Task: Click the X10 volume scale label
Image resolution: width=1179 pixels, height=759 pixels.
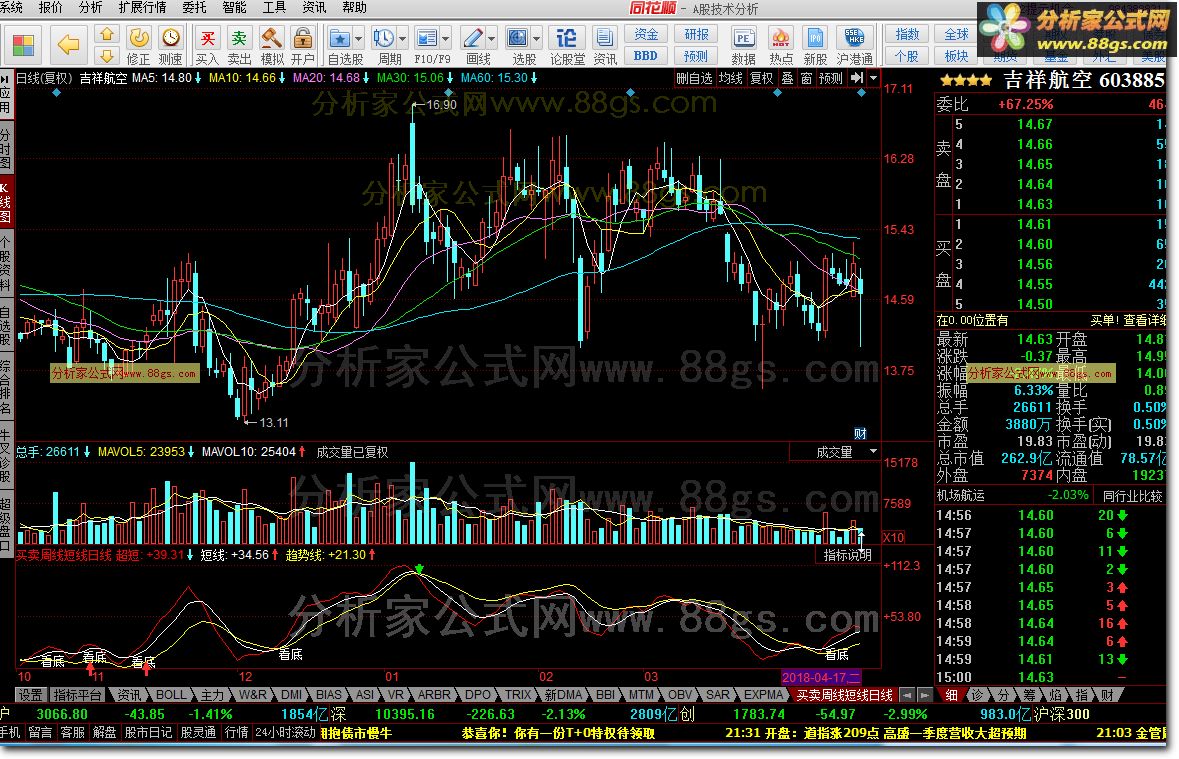Action: click(x=893, y=537)
